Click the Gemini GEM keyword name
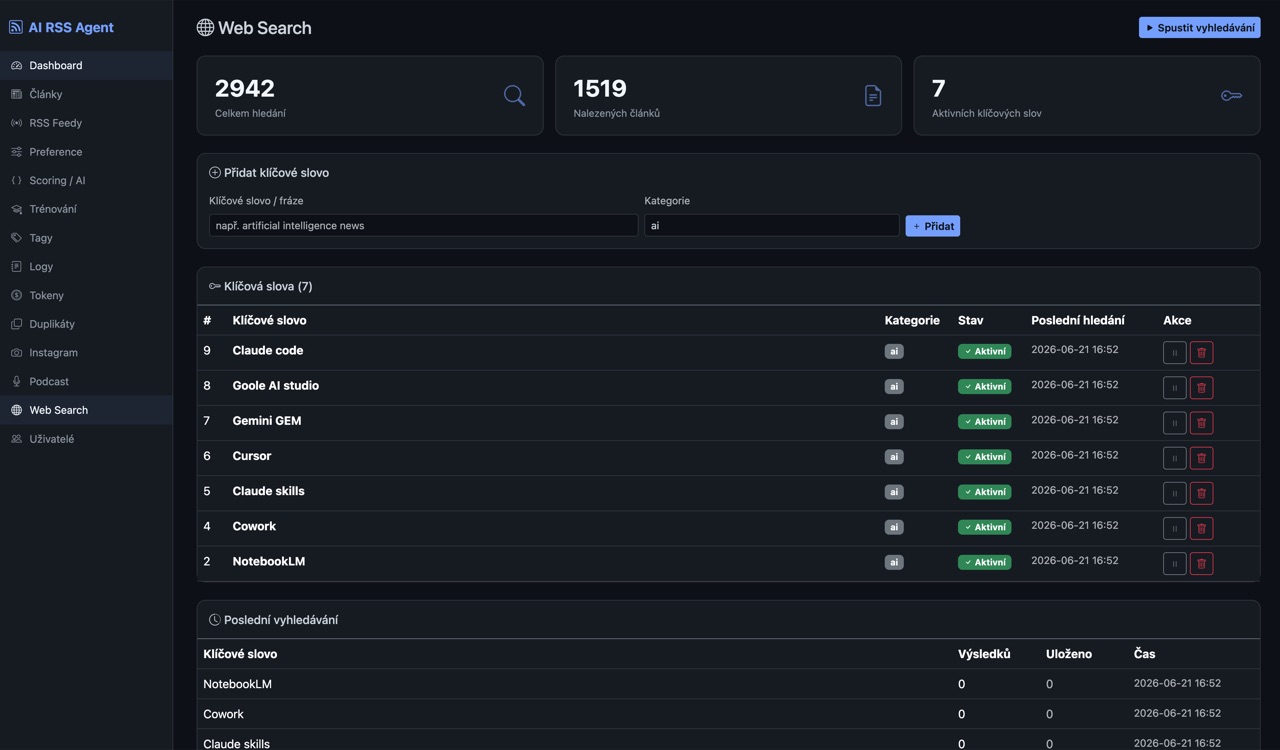This screenshot has width=1280, height=750. [267, 421]
